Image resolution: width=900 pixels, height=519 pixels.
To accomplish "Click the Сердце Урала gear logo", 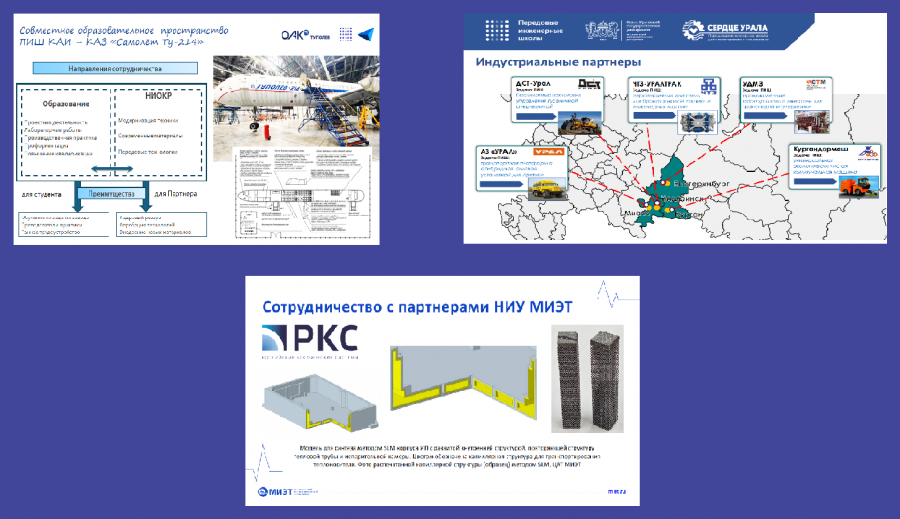I will pos(690,29).
